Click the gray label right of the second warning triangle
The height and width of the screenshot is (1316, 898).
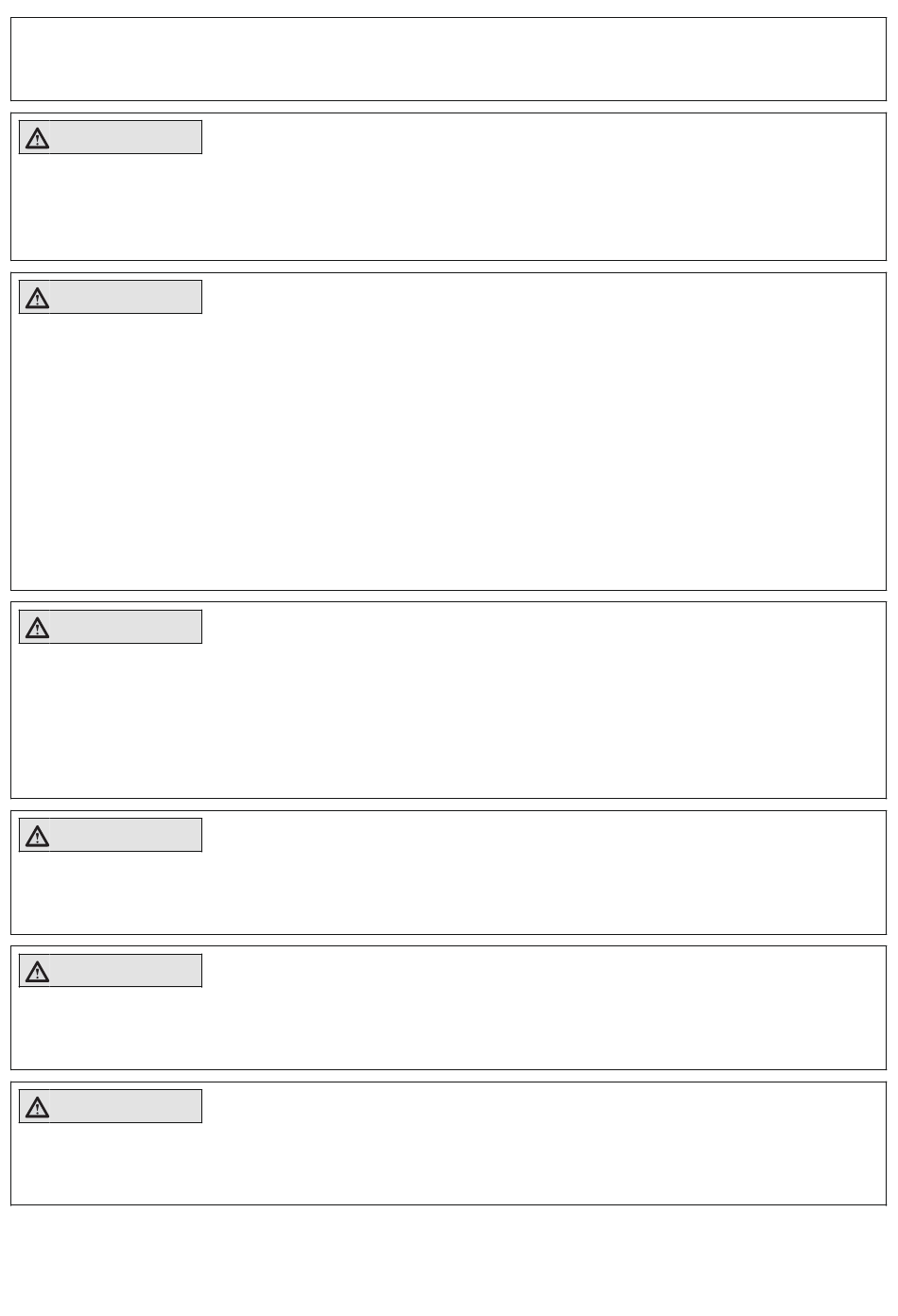[126, 298]
